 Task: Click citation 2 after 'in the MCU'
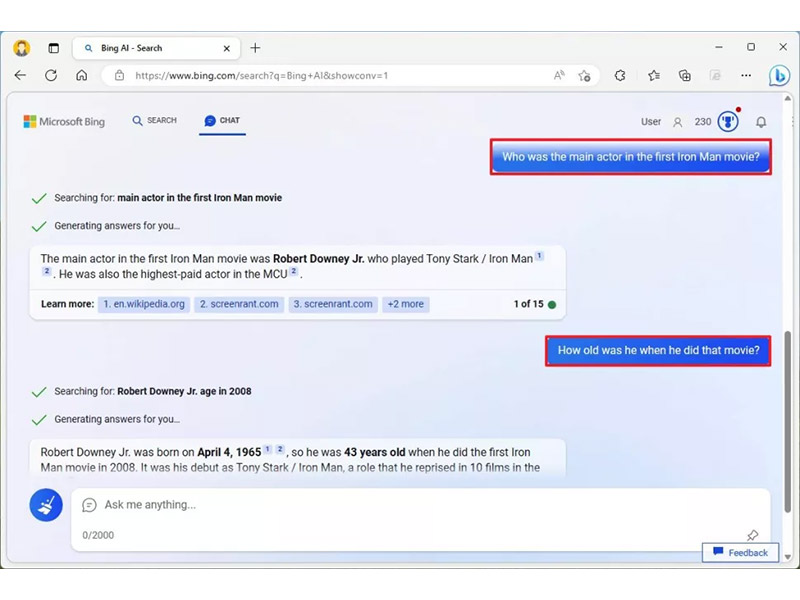293,271
